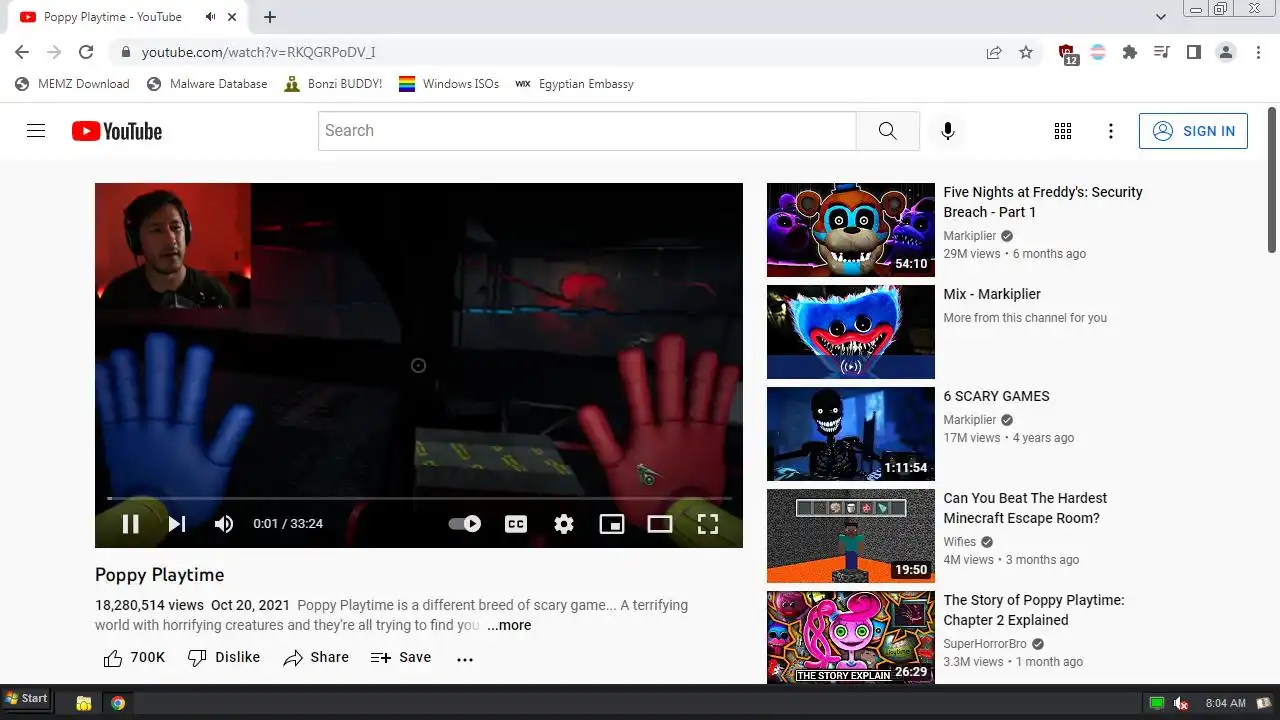Open Chrome's three-dot menu
Screen dimensions: 1280x720
1258,52
